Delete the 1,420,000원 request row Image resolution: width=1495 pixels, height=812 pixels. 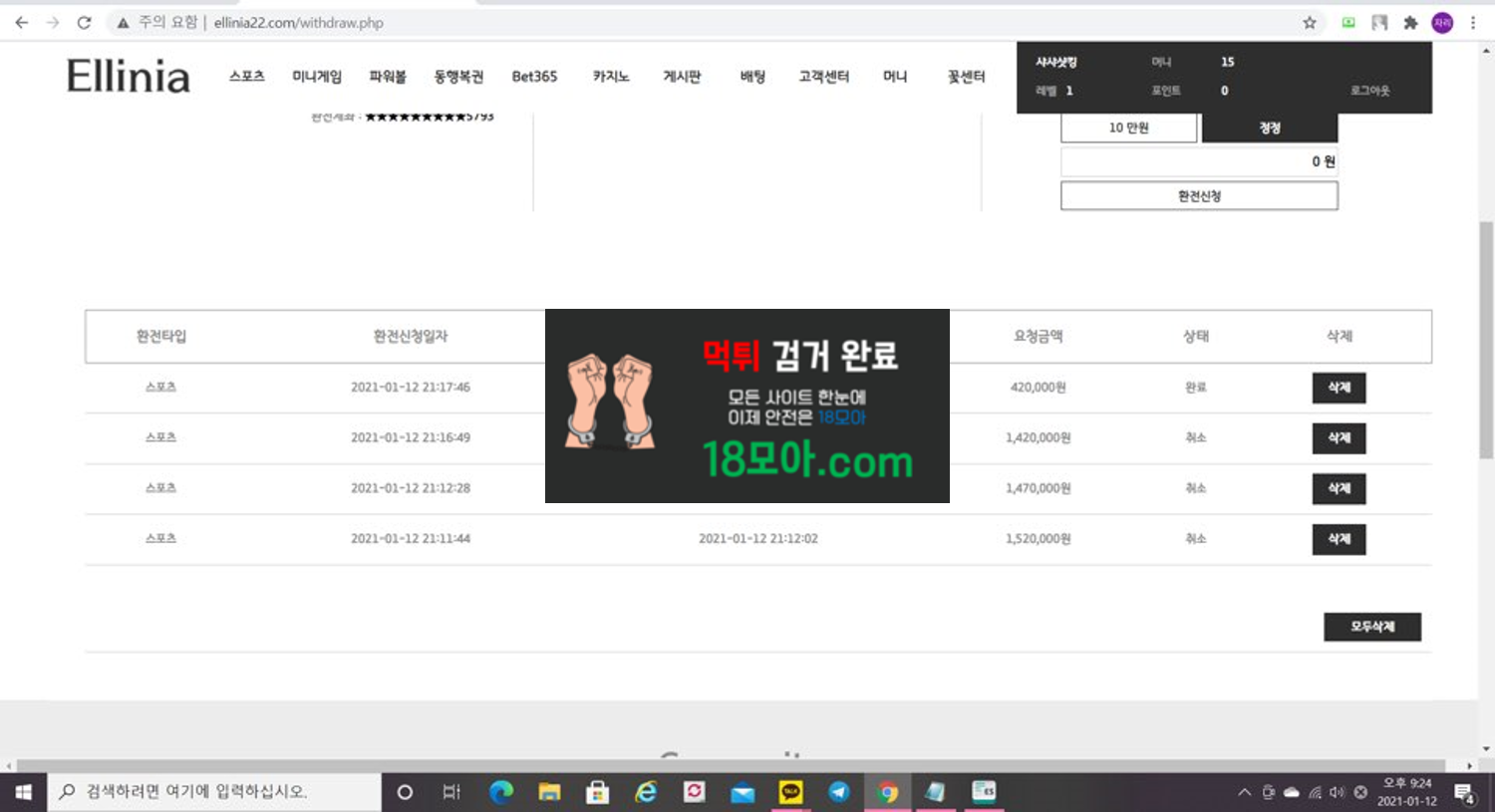pyautogui.click(x=1339, y=438)
